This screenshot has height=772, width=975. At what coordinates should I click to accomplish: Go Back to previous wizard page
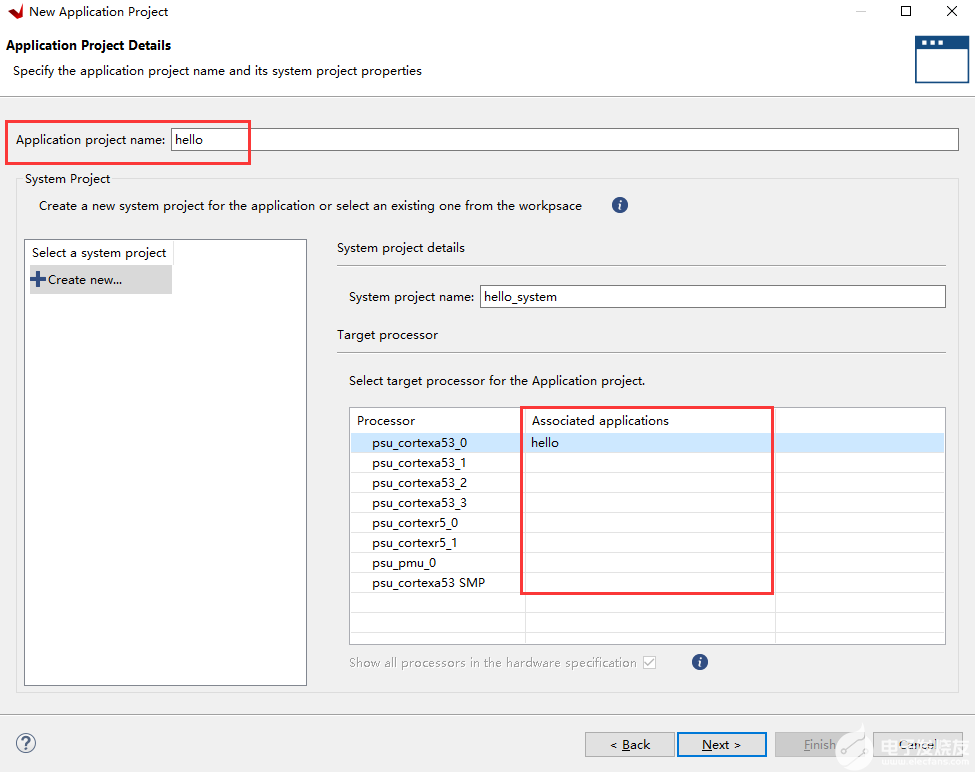[630, 745]
